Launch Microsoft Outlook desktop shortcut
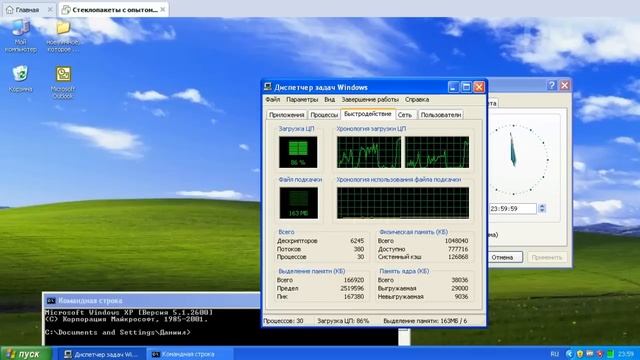The height and width of the screenshot is (360, 640). [63, 82]
